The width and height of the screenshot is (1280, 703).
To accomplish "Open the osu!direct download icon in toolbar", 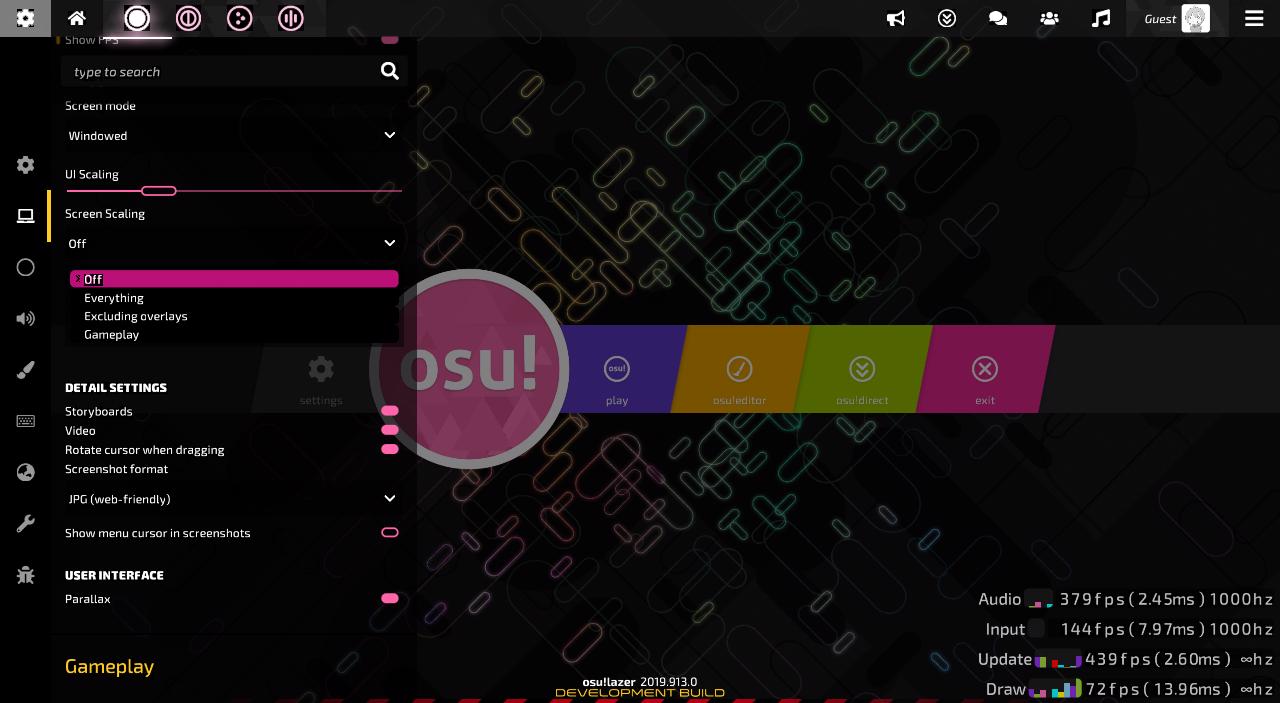I will [947, 18].
